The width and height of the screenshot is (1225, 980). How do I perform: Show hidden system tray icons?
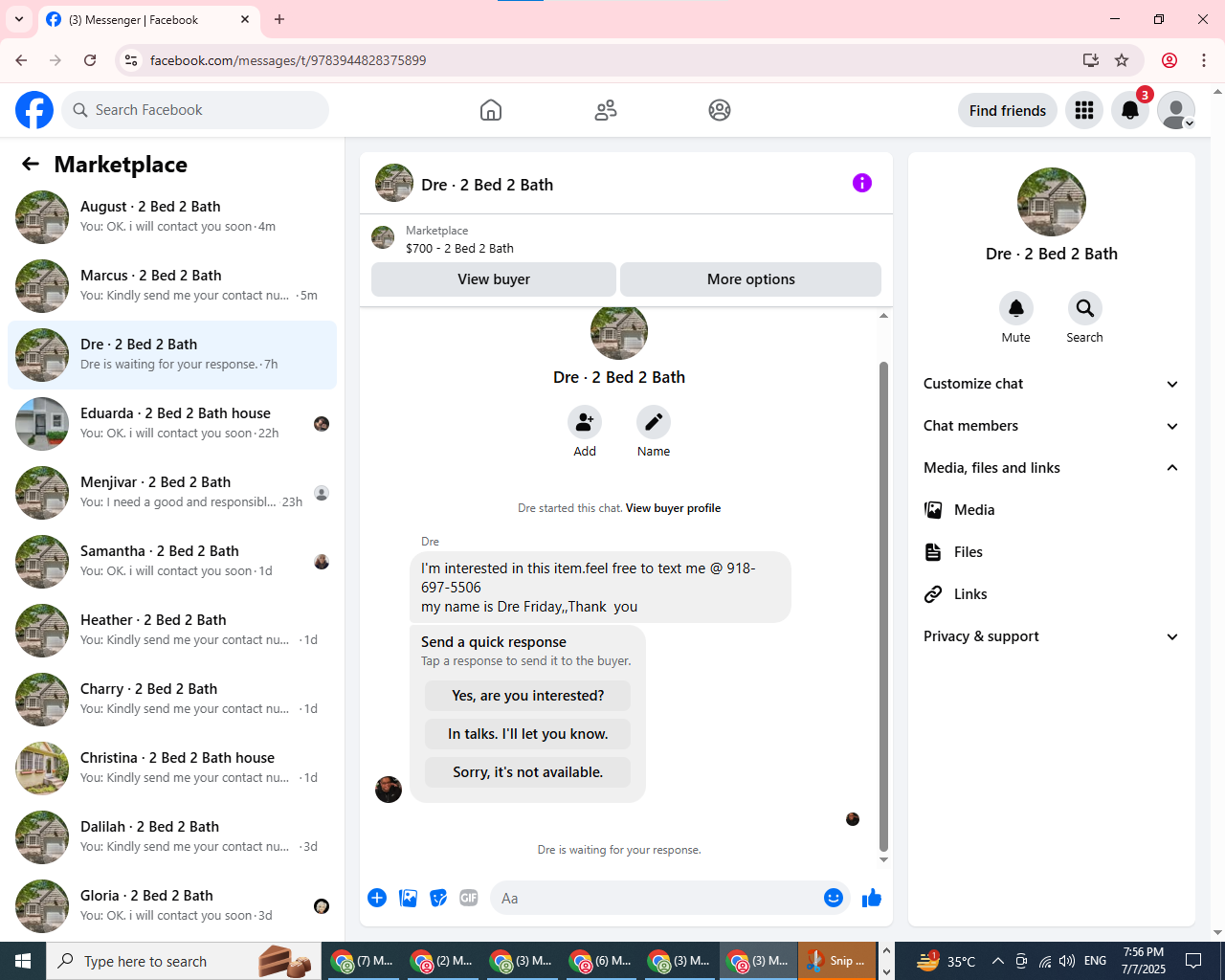click(998, 961)
